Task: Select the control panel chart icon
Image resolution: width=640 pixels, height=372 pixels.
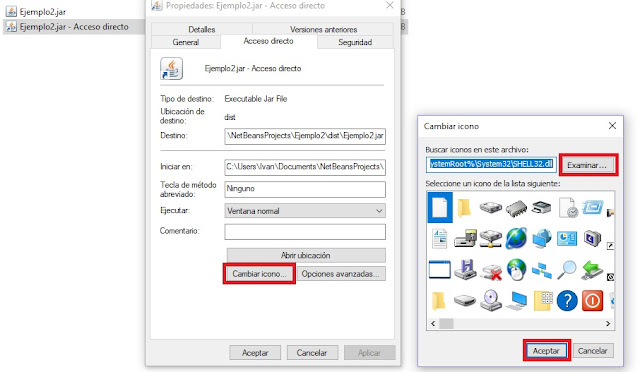Action: (x=567, y=238)
